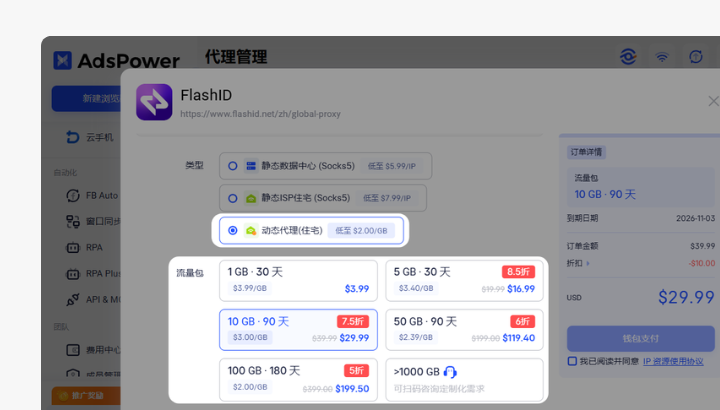Select 动态代理(住宅) radio button
The image size is (720, 410).
233,230
